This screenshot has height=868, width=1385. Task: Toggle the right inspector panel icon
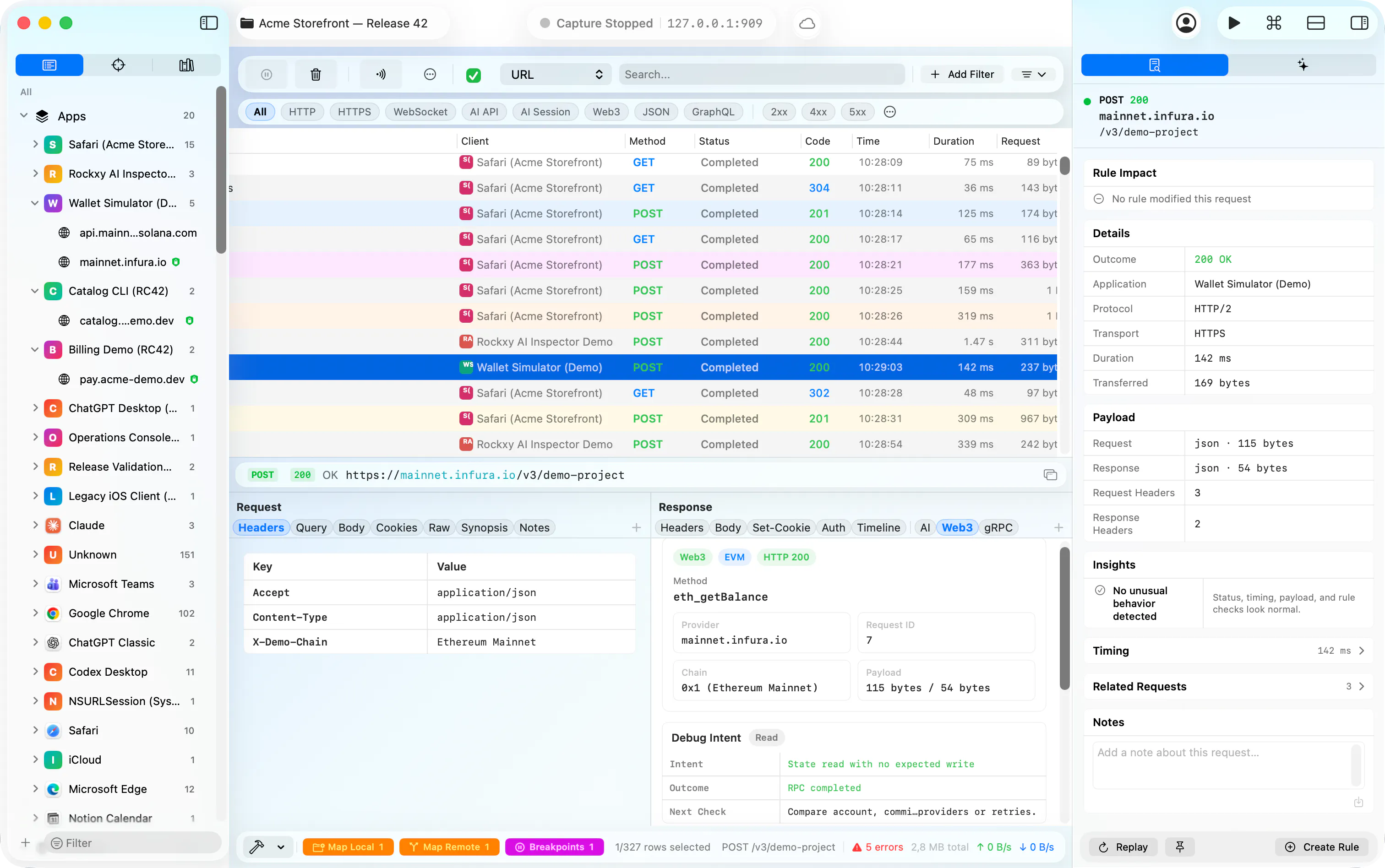tap(1358, 23)
